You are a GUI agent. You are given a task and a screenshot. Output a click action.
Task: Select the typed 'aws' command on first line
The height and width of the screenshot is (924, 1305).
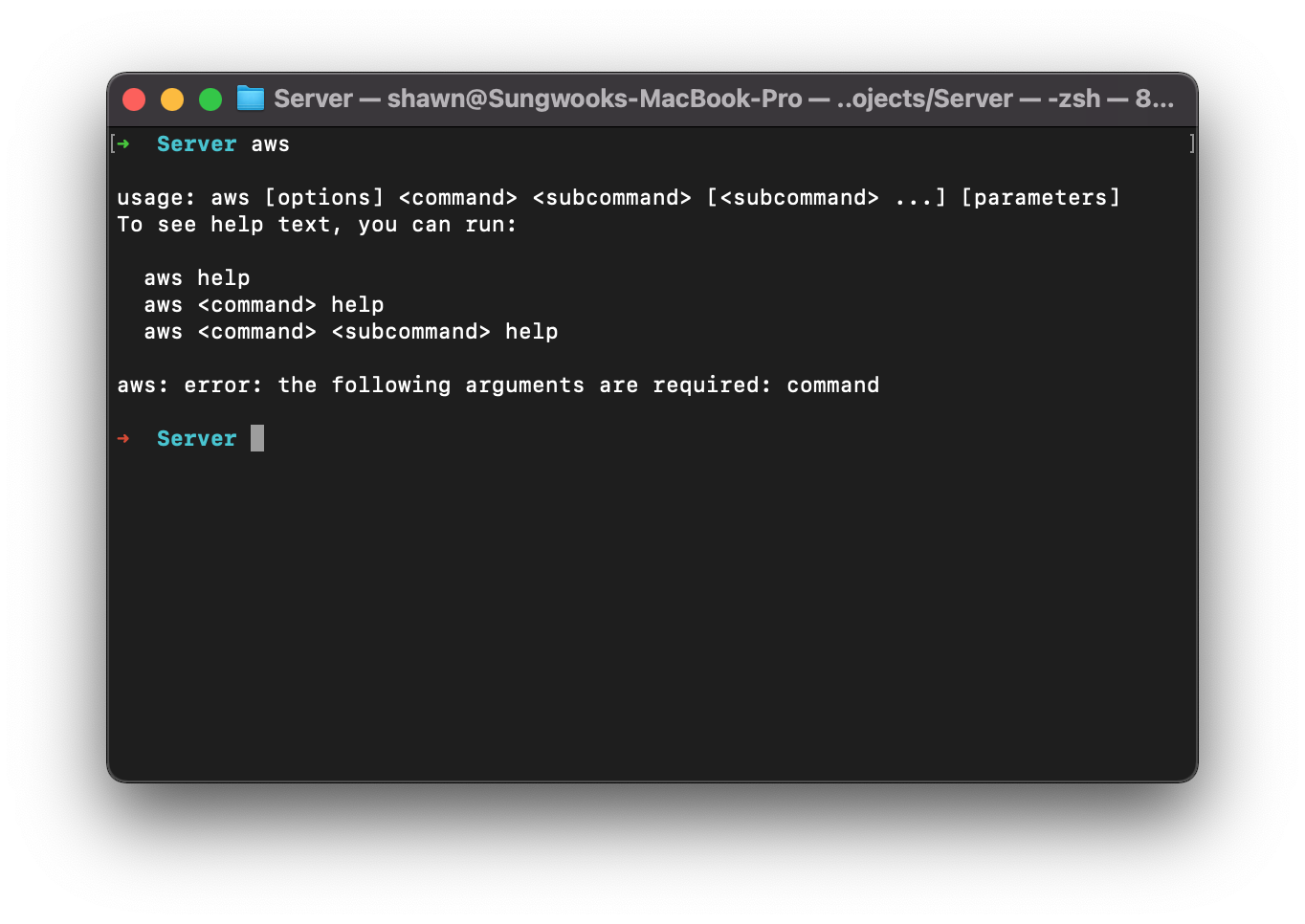[x=271, y=143]
